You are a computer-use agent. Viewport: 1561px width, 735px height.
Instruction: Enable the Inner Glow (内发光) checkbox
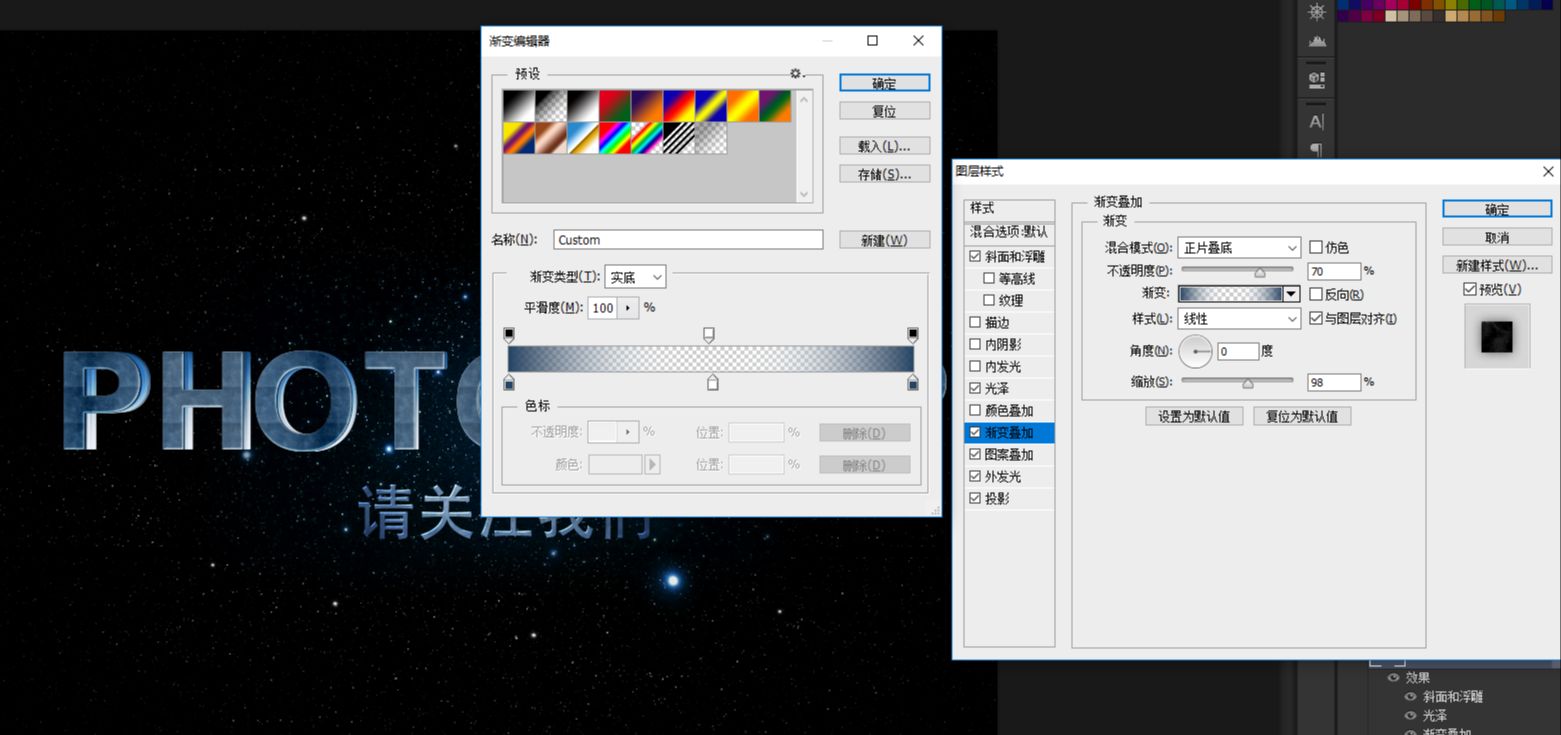tap(975, 367)
